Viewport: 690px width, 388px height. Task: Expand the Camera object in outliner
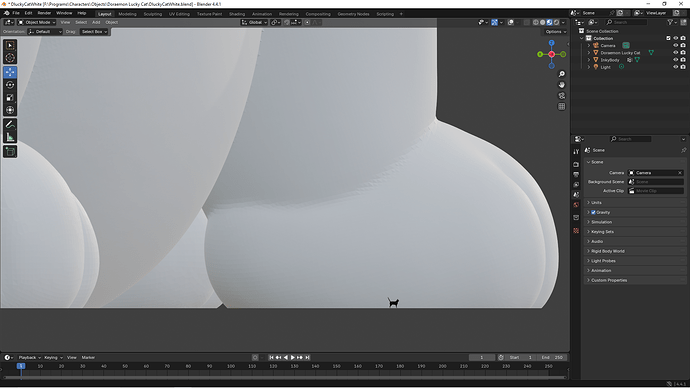[589, 45]
